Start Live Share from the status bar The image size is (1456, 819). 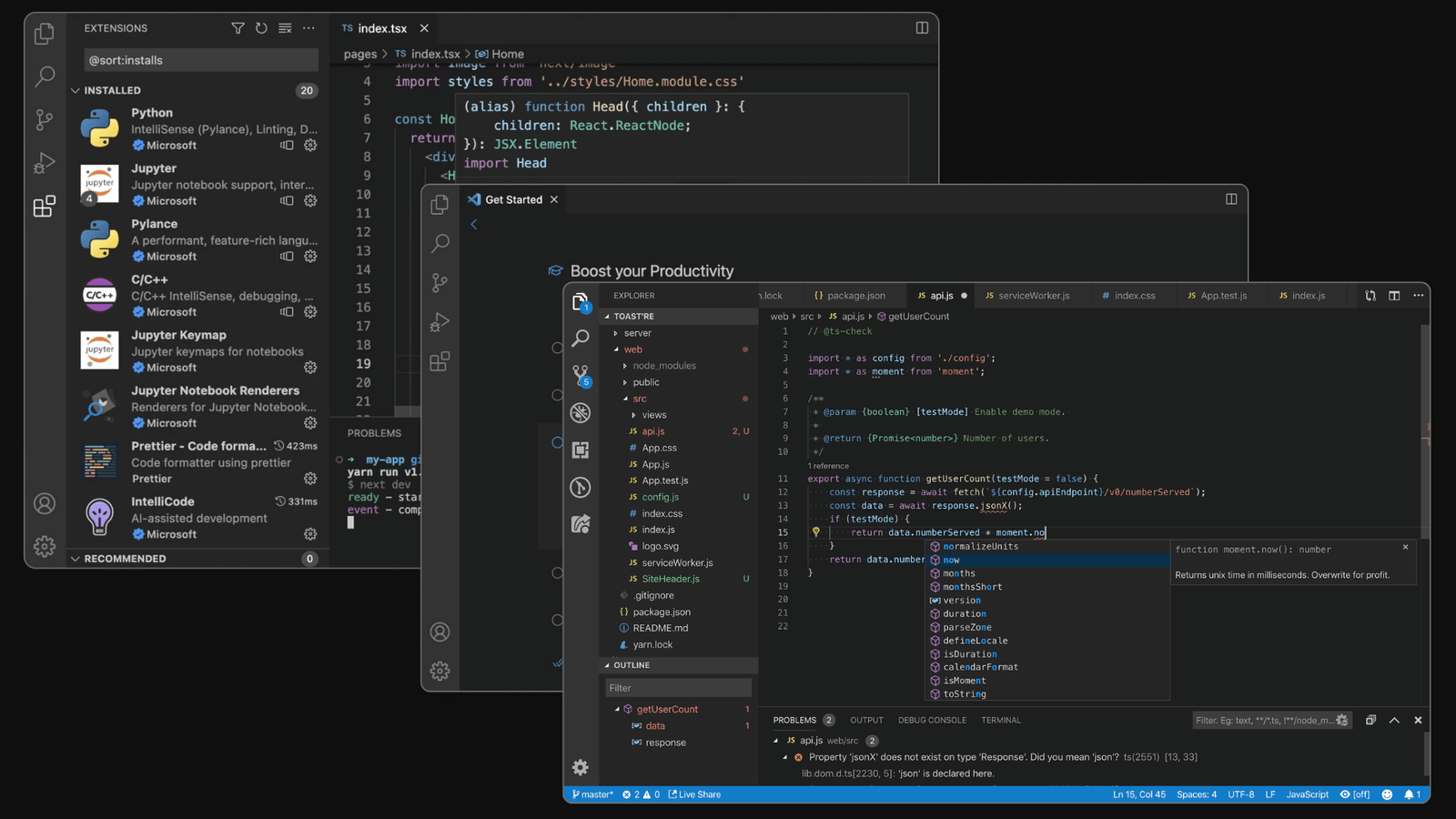pos(694,794)
